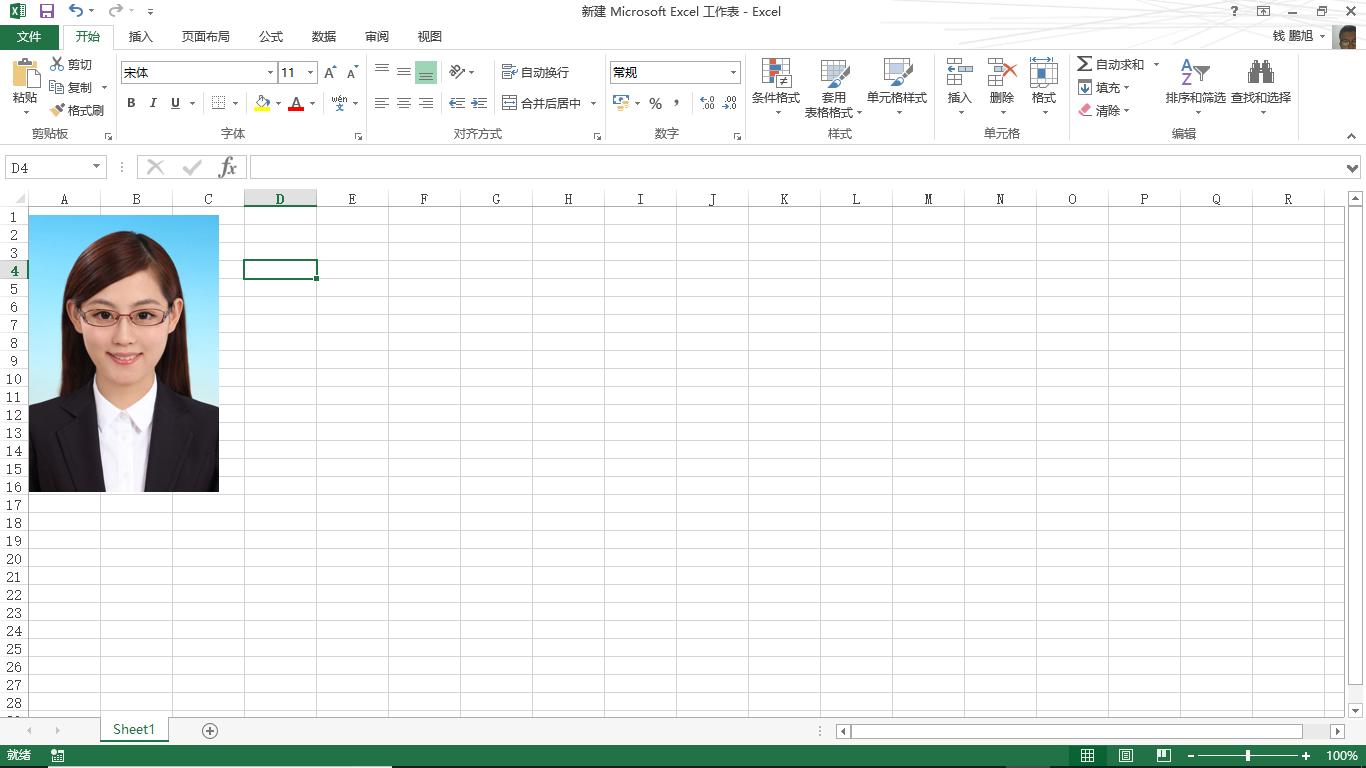The height and width of the screenshot is (768, 1366).
Task: Toggle wrap text (自动换行)
Action: tap(536, 71)
